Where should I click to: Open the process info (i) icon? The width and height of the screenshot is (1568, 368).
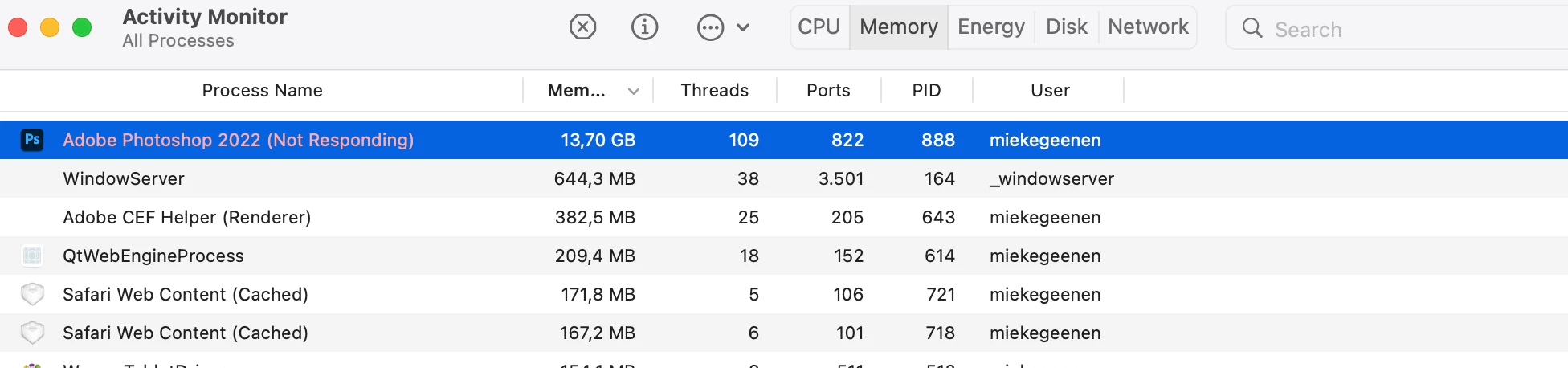[x=644, y=27]
